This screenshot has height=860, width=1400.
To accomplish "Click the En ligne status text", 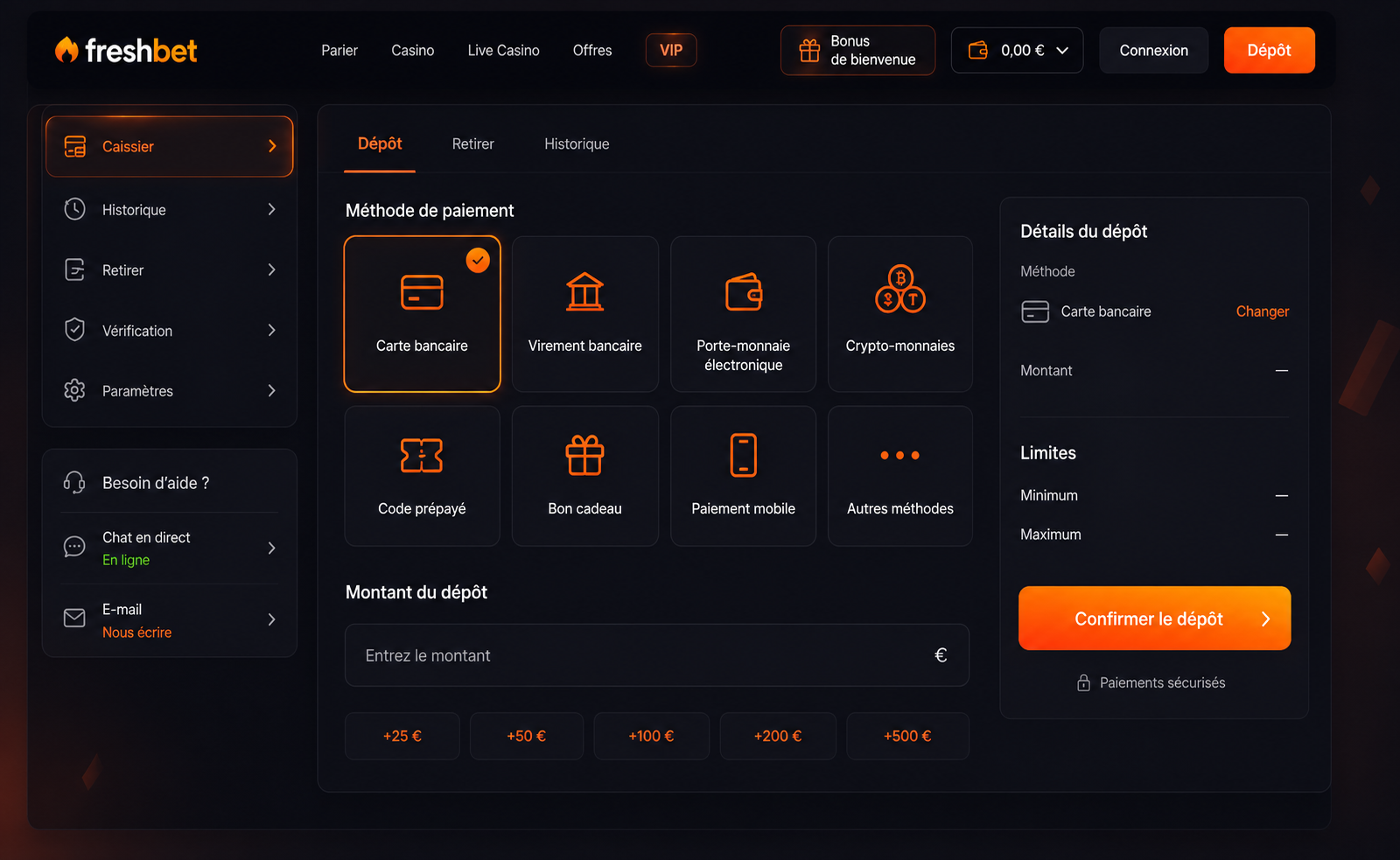I will click(x=126, y=560).
